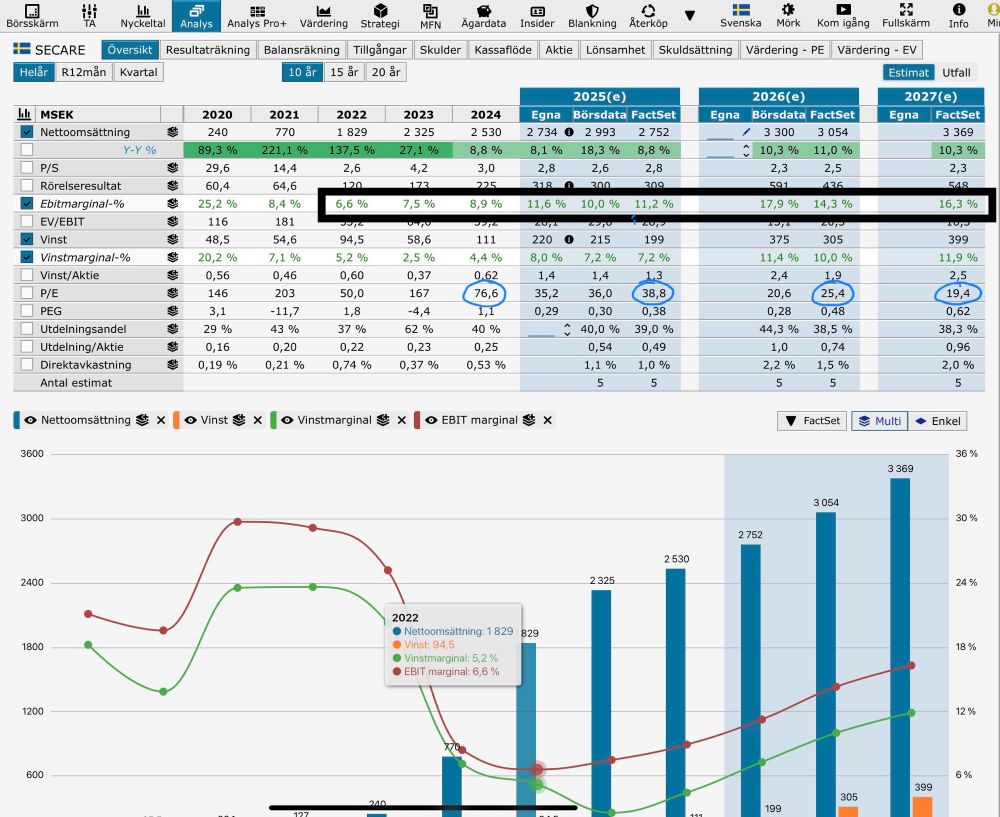Image resolution: width=1000 pixels, height=817 pixels.
Task: Click the stack icon in P/E row
Action: click(172, 293)
